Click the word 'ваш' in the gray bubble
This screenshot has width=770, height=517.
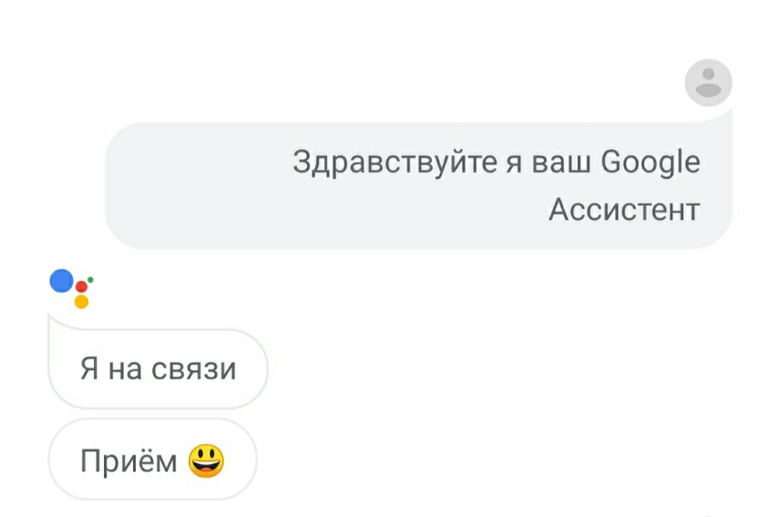point(561,163)
